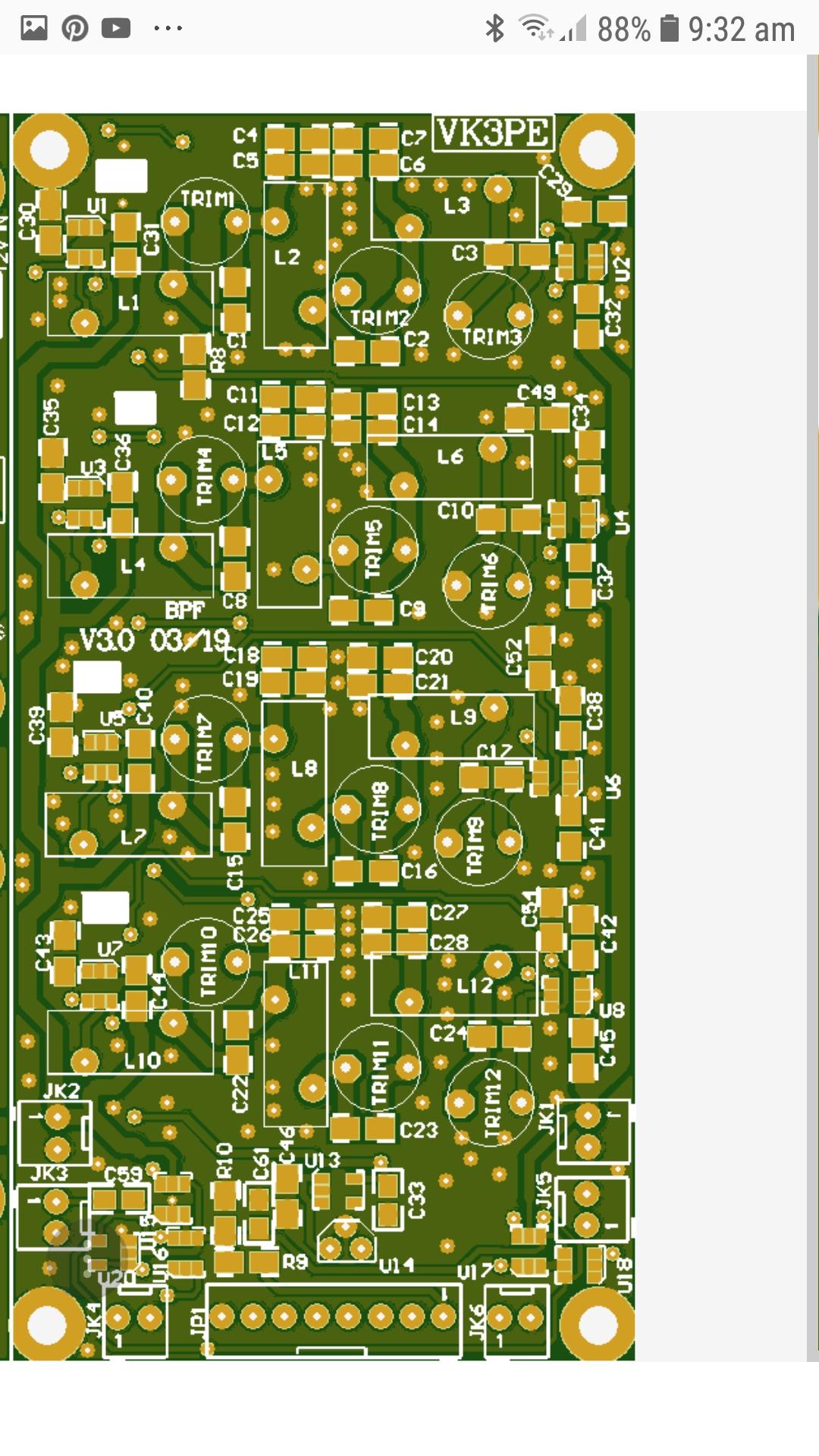Tap the Bluetooth status icon

(x=494, y=29)
